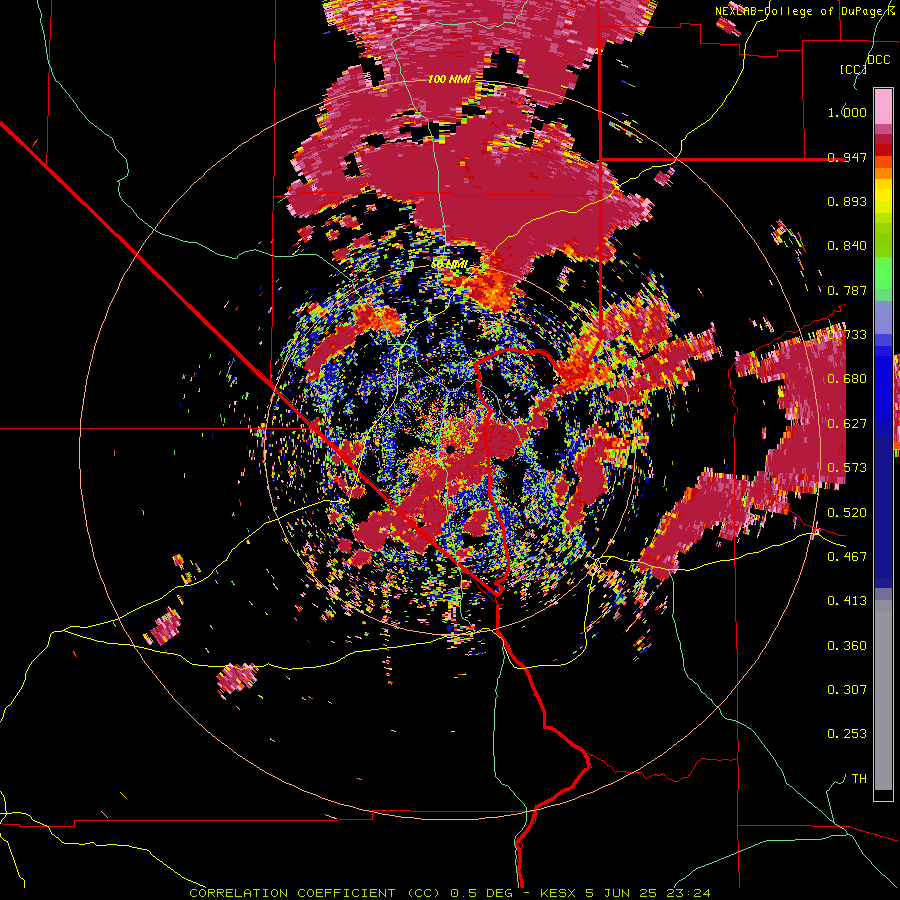Select the 0.467 color scale value

coord(847,556)
